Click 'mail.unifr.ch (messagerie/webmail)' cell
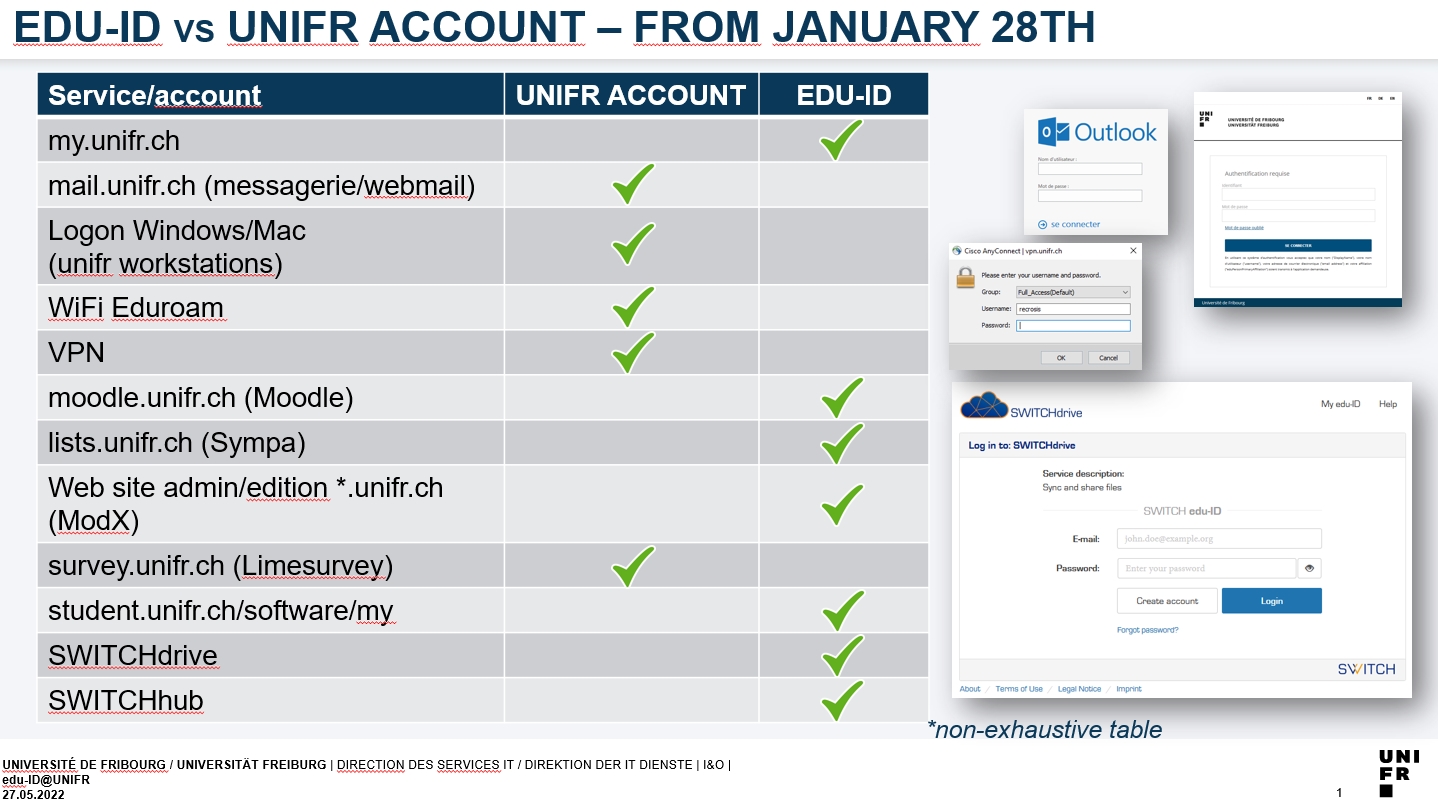This screenshot has width=1438, height=806. [x=271, y=185]
